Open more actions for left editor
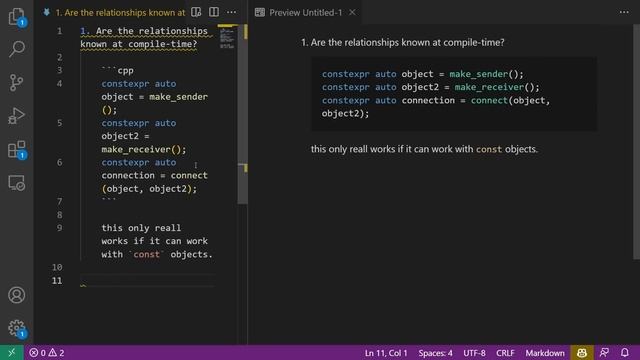The height and width of the screenshot is (360, 640). 231,12
